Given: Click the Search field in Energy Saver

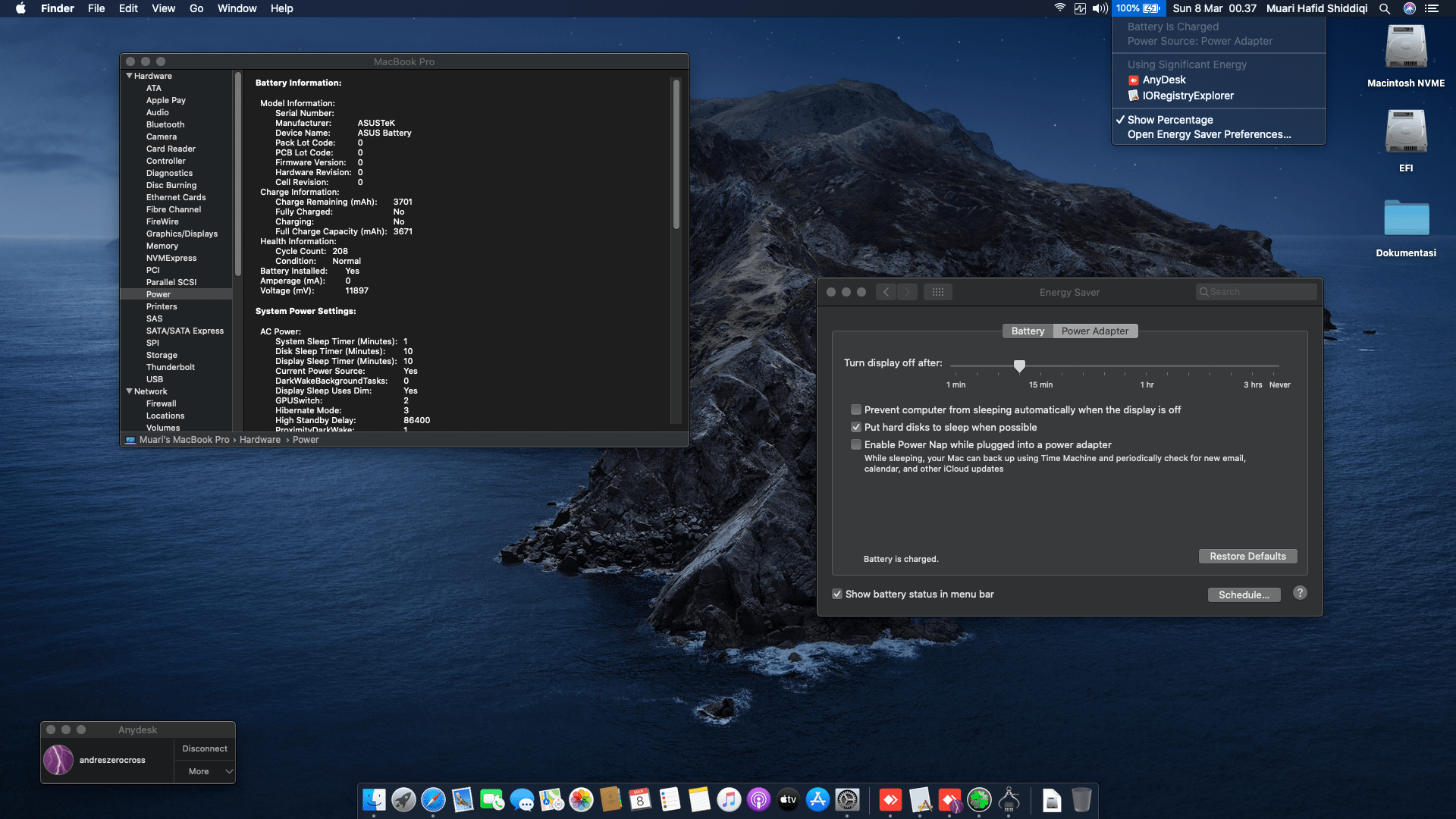Looking at the screenshot, I should [1256, 291].
